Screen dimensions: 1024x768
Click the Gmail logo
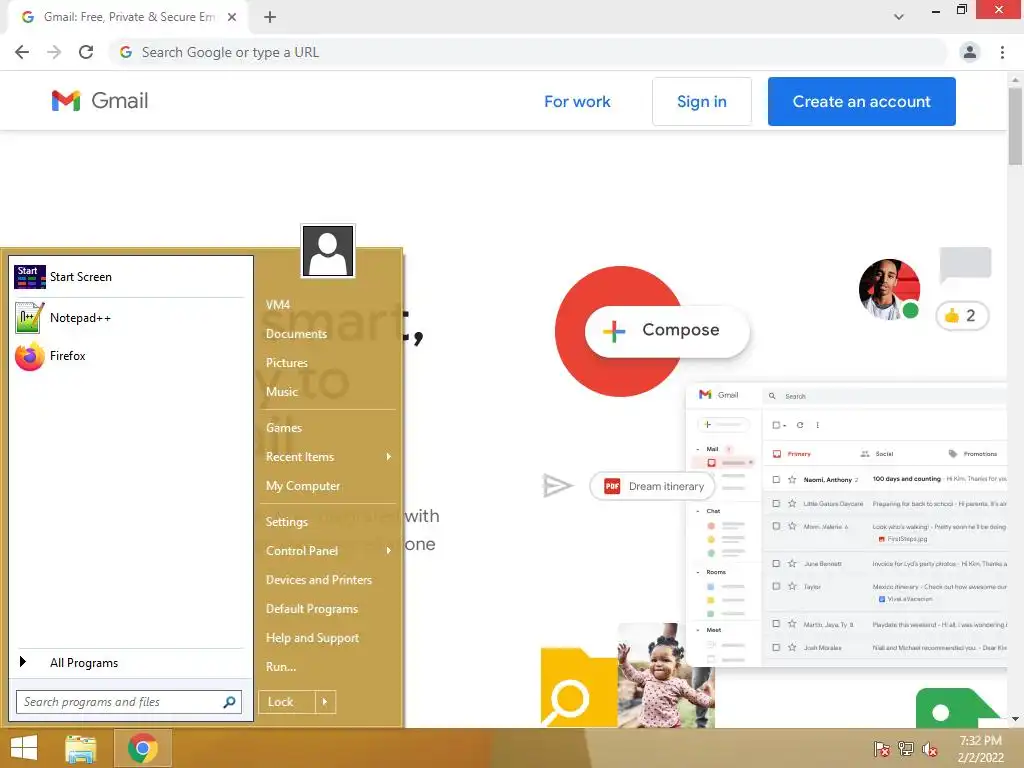pyautogui.click(x=100, y=101)
